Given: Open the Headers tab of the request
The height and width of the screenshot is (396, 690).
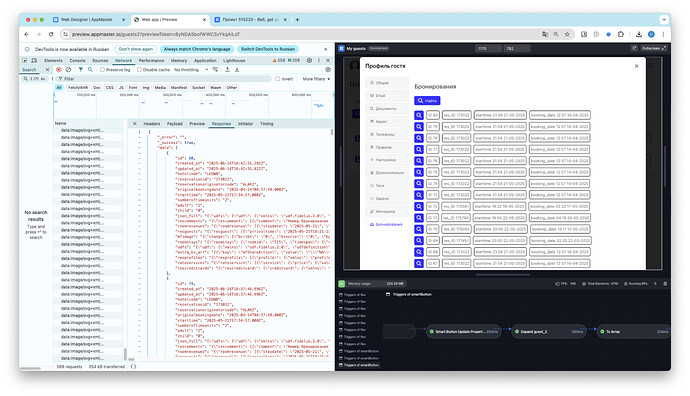Looking at the screenshot, I should [x=152, y=124].
